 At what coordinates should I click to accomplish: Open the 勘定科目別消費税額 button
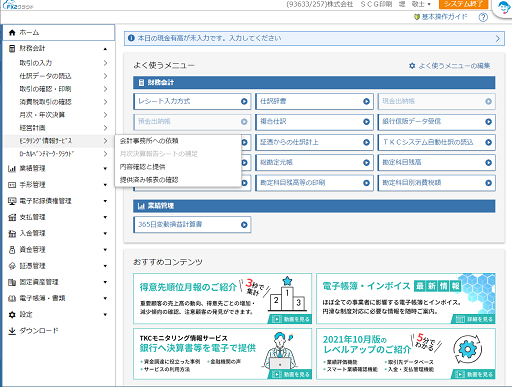(436, 183)
